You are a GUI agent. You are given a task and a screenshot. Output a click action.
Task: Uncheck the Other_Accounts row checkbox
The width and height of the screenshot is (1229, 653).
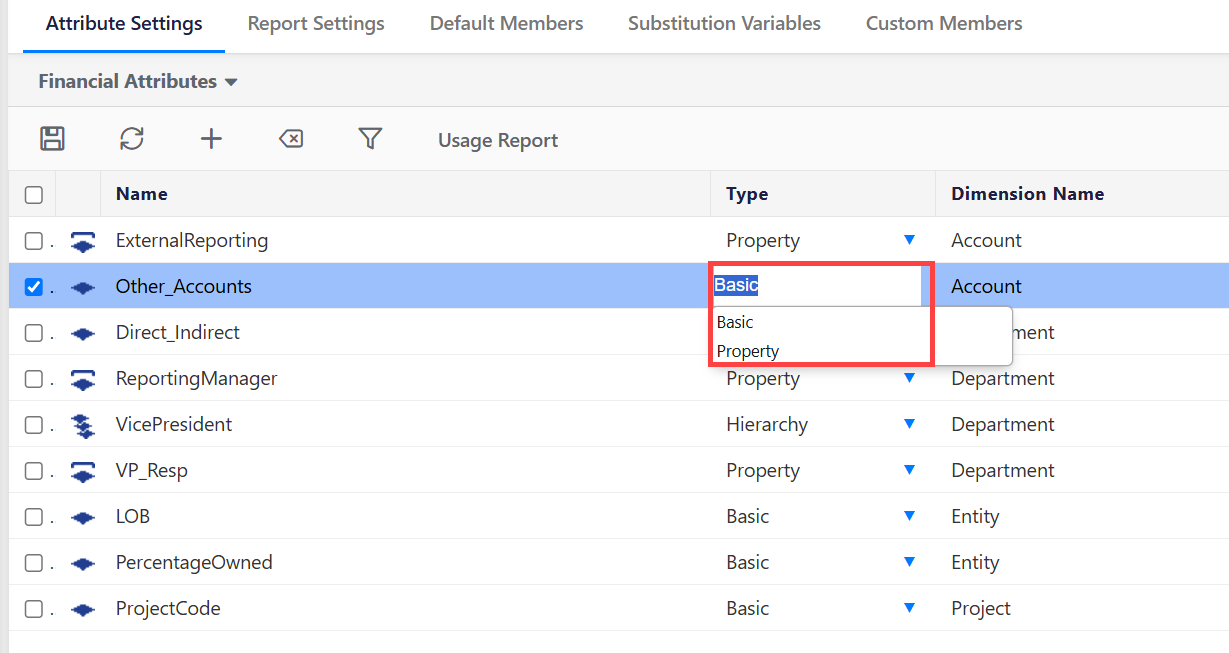tap(34, 287)
